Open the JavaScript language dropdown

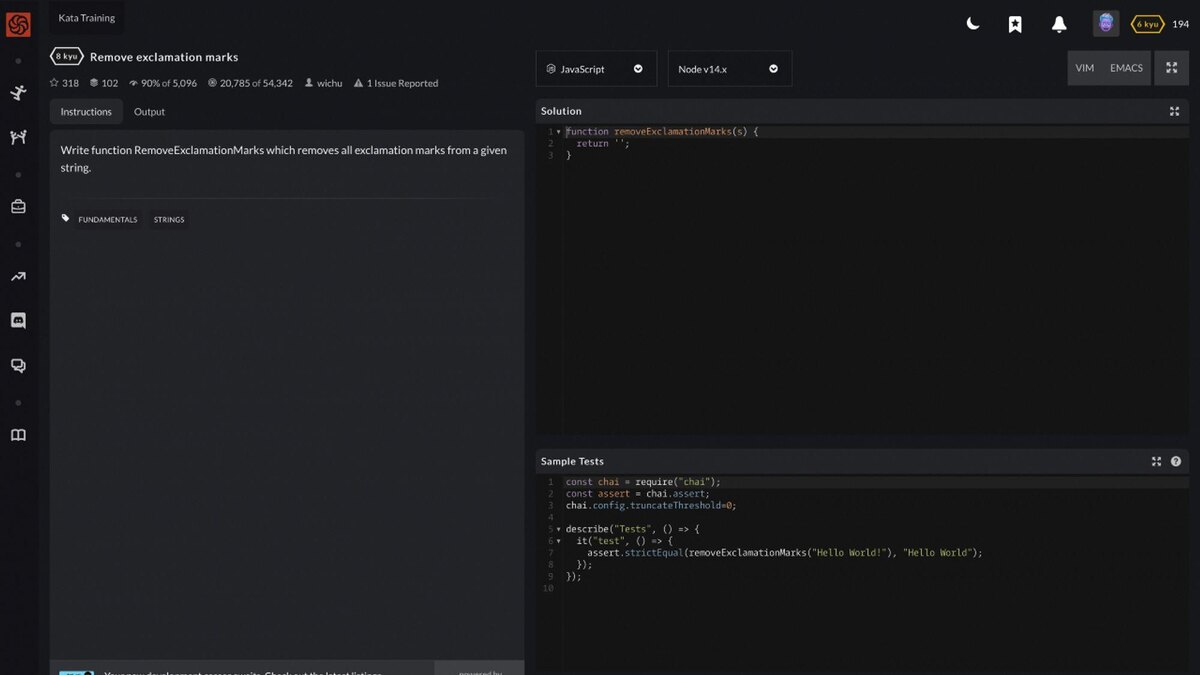coord(596,68)
